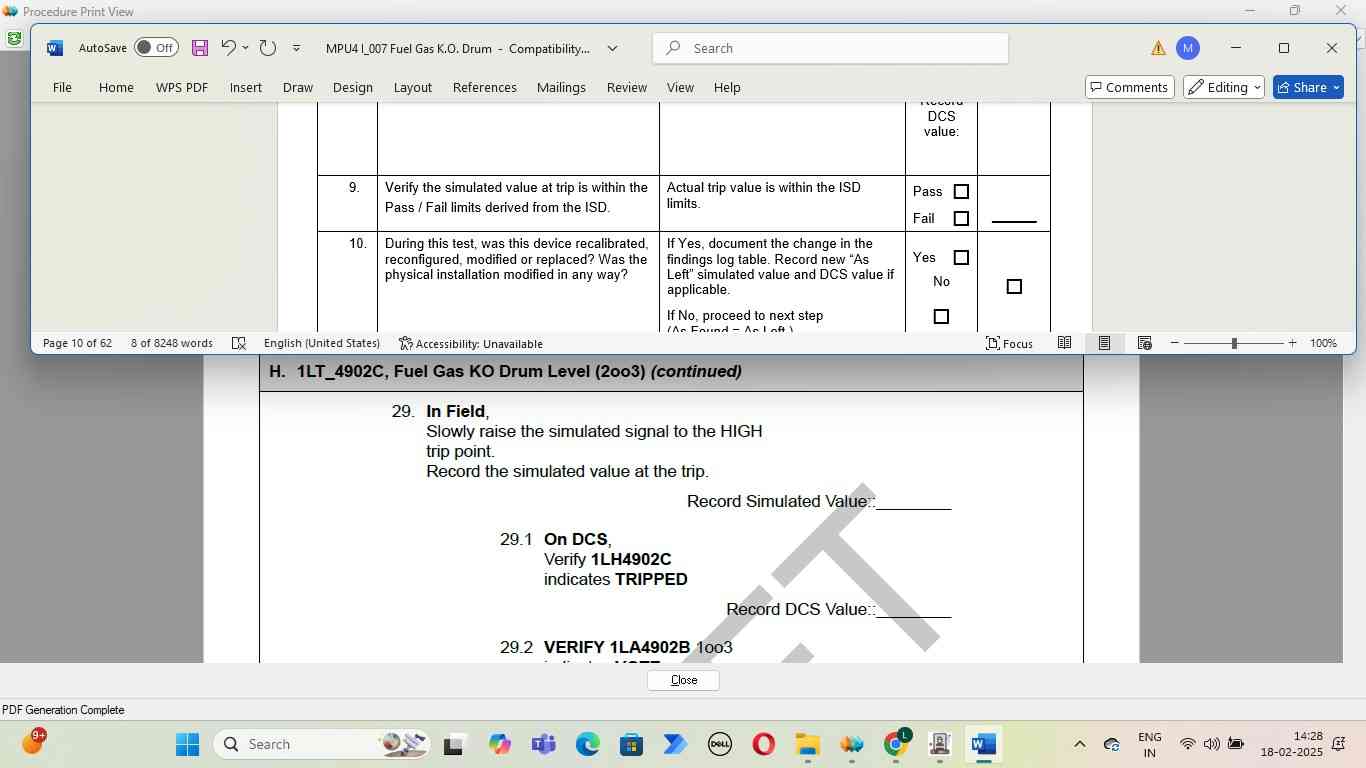Click Close button in Procedure Print View
This screenshot has width=1366, height=768.
(683, 680)
